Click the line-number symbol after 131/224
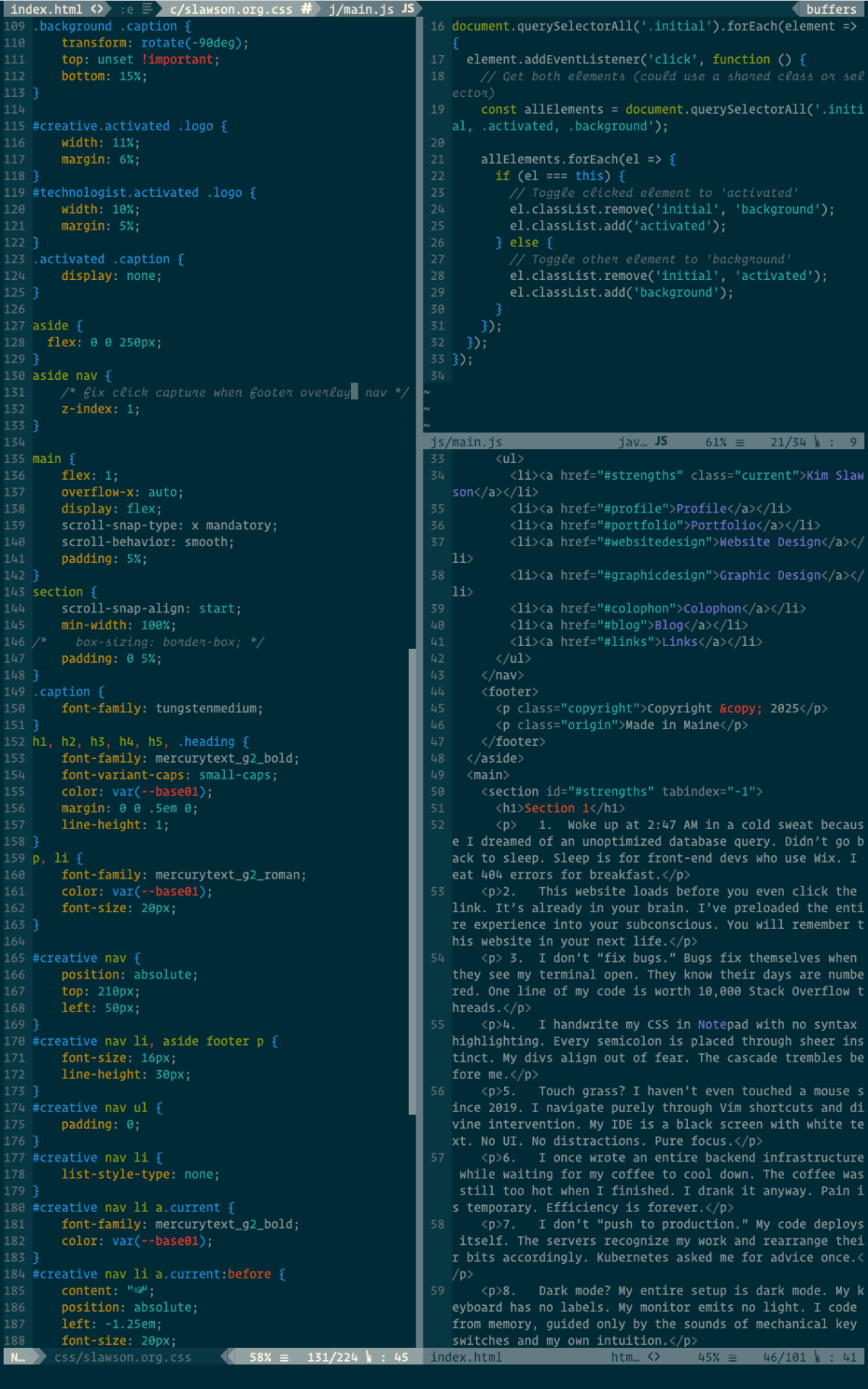Screen dimensions: 868x1389 (x=369, y=1357)
